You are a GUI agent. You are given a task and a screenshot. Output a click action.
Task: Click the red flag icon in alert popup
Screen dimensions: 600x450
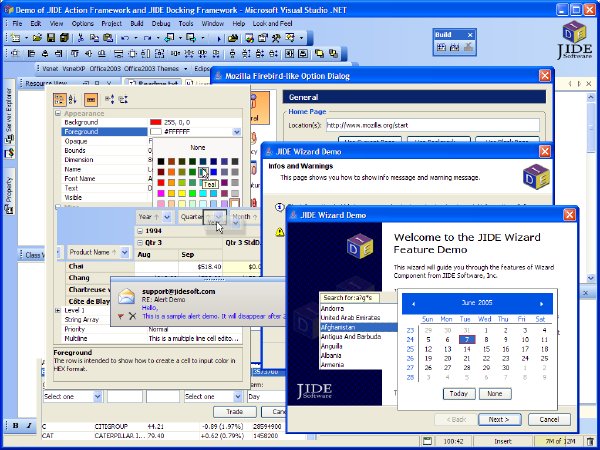(x=121, y=316)
